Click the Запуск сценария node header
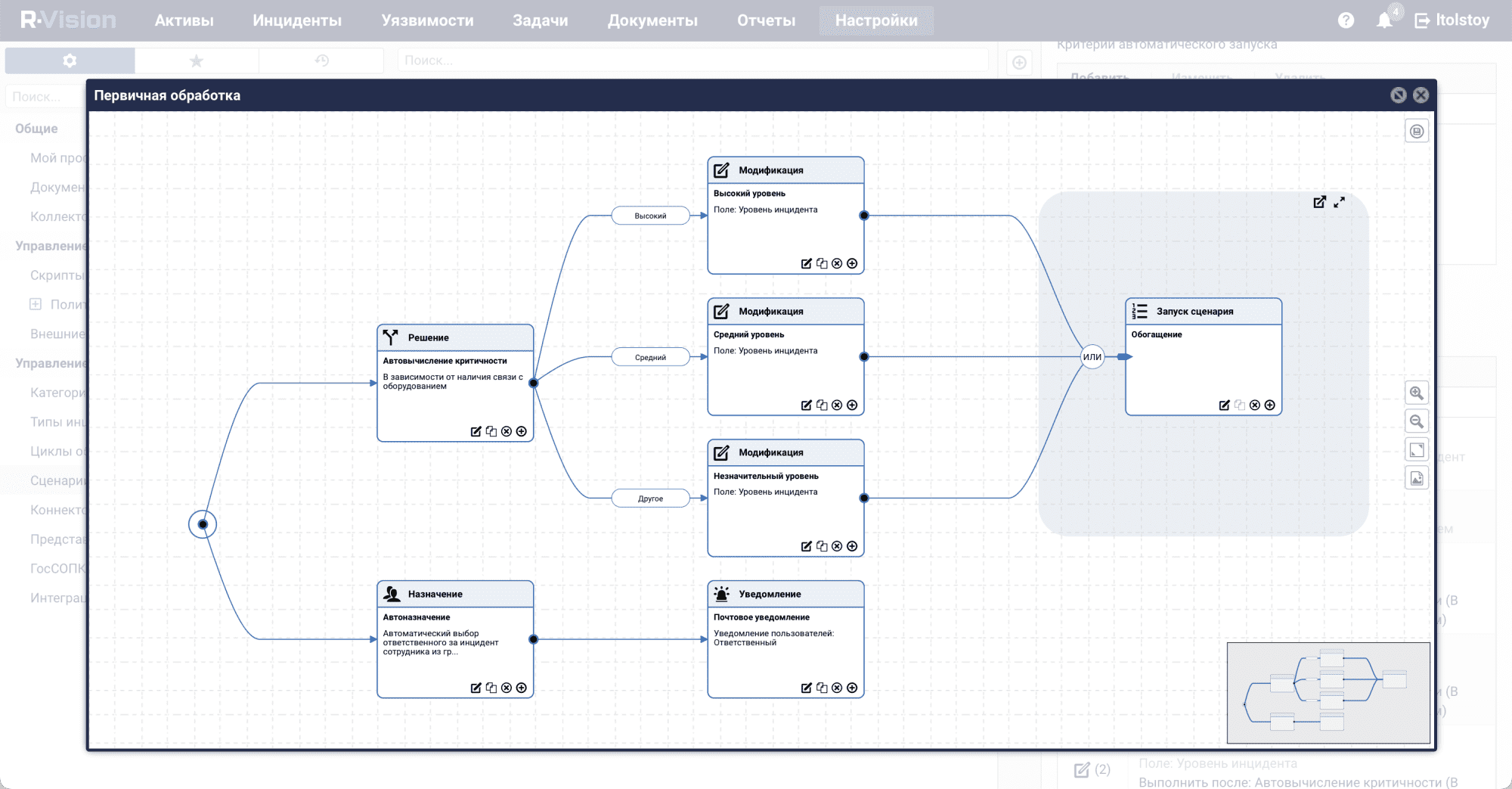This screenshot has width=1512, height=789. pyautogui.click(x=1204, y=311)
